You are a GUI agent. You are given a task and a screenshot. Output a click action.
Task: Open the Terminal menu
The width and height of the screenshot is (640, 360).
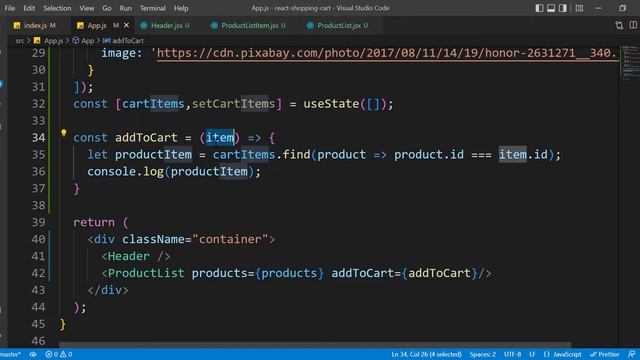pos(153,8)
